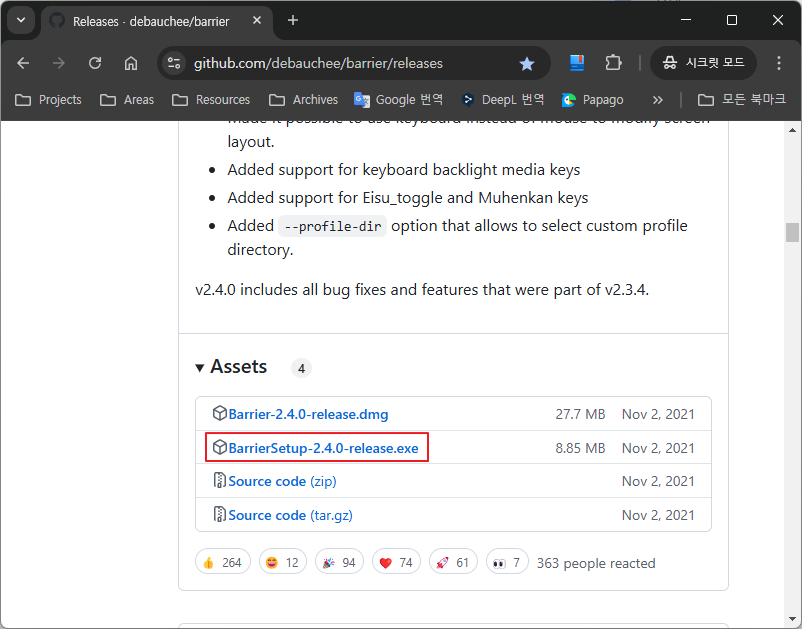Click the scrollbar up arrow
The image size is (802, 629).
click(x=792, y=130)
